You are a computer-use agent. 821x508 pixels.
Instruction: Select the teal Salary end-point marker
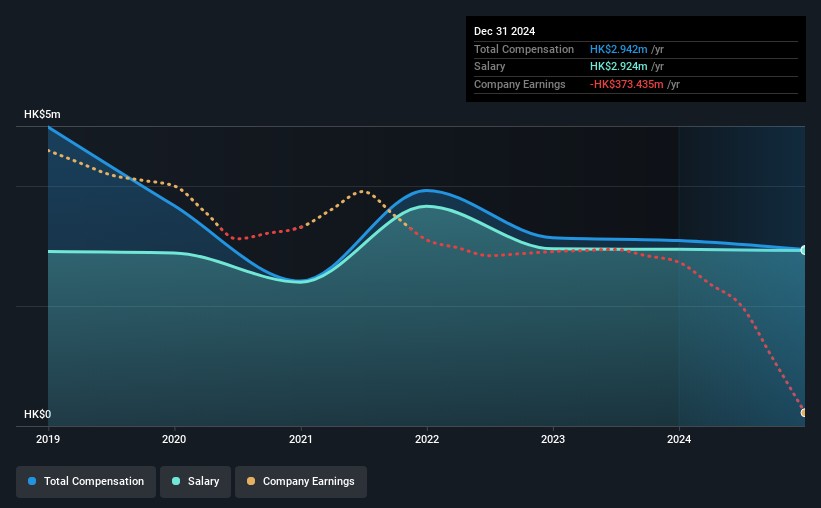803,250
